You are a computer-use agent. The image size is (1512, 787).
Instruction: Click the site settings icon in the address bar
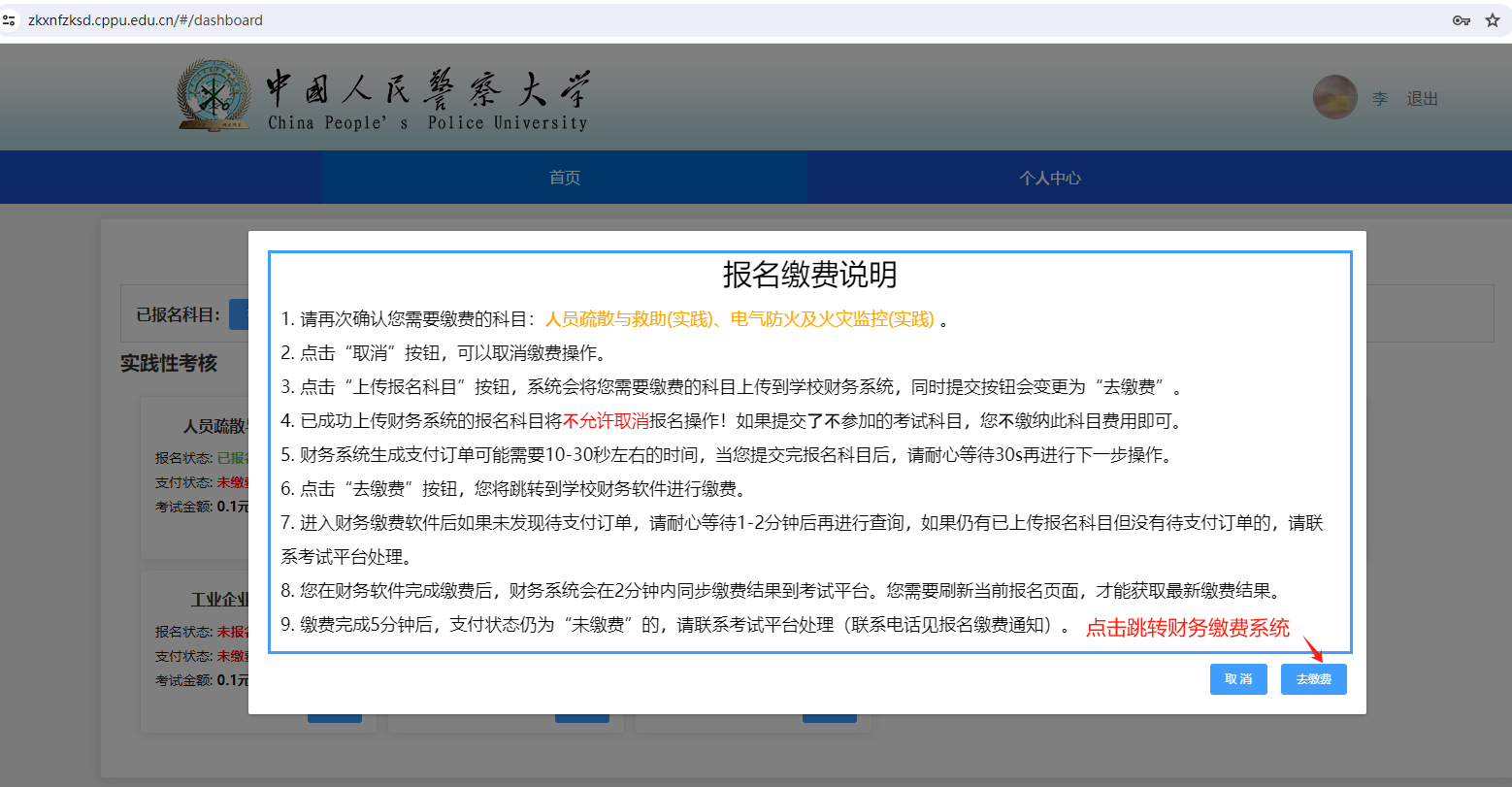(x=10, y=18)
